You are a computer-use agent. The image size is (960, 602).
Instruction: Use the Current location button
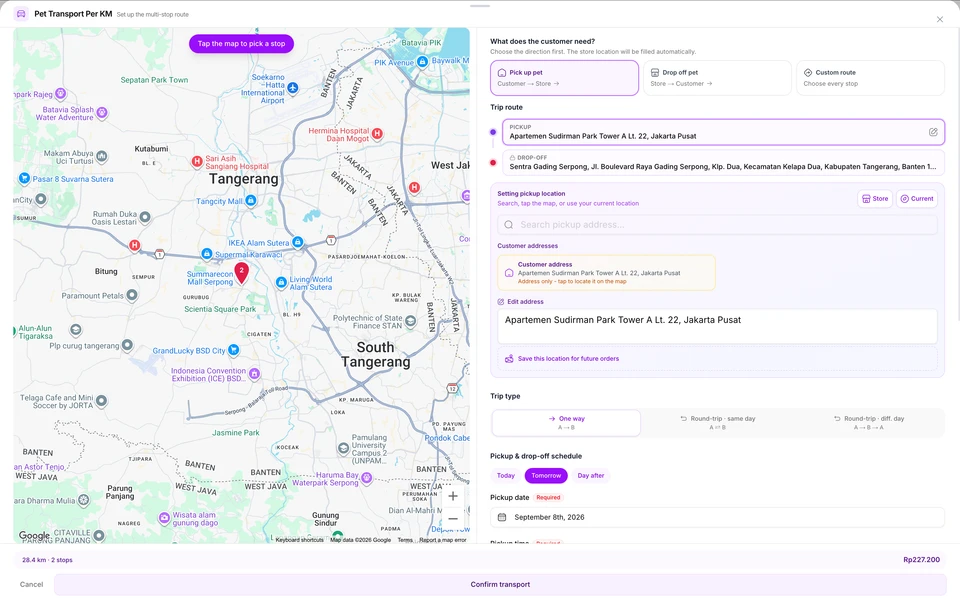coord(917,198)
